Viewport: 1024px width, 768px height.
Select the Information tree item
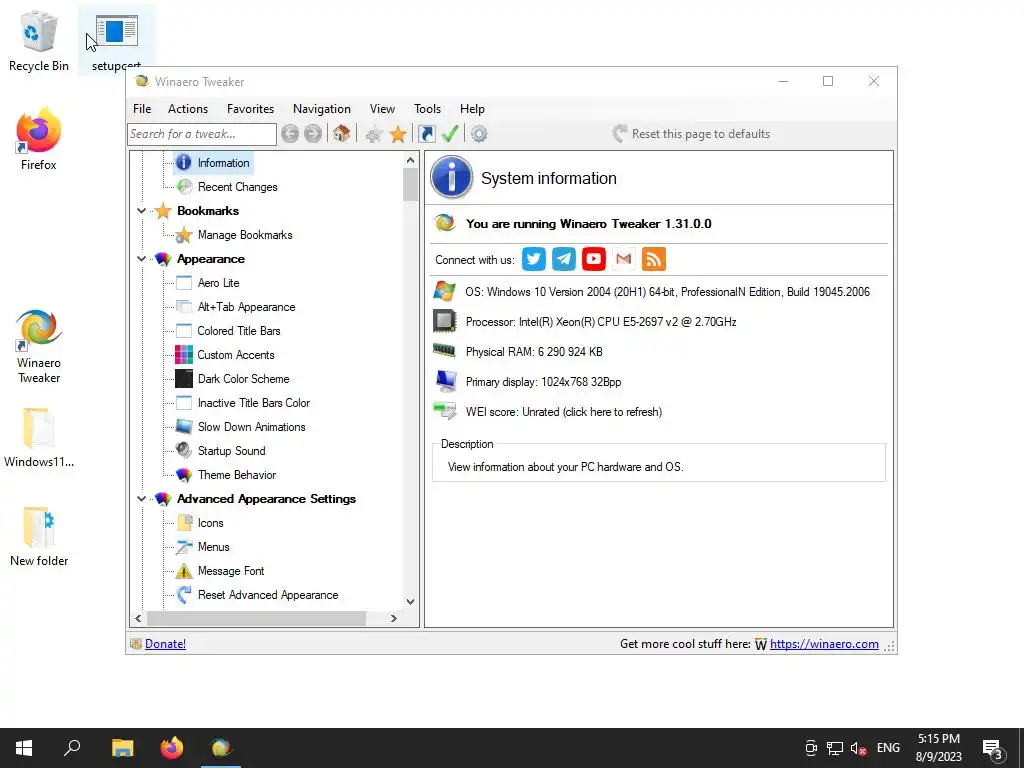coord(223,163)
